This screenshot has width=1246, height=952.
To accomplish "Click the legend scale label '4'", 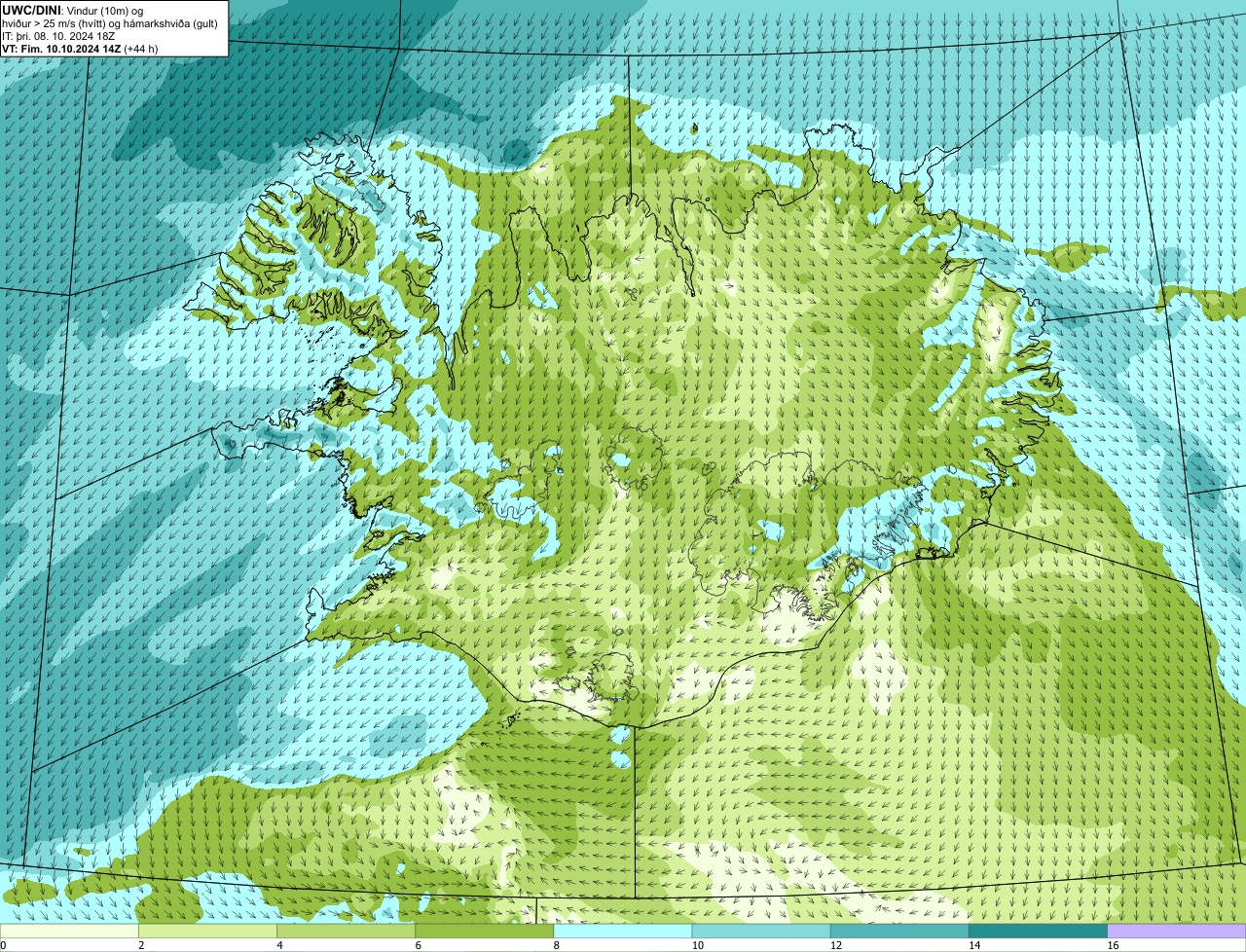I will [x=279, y=945].
